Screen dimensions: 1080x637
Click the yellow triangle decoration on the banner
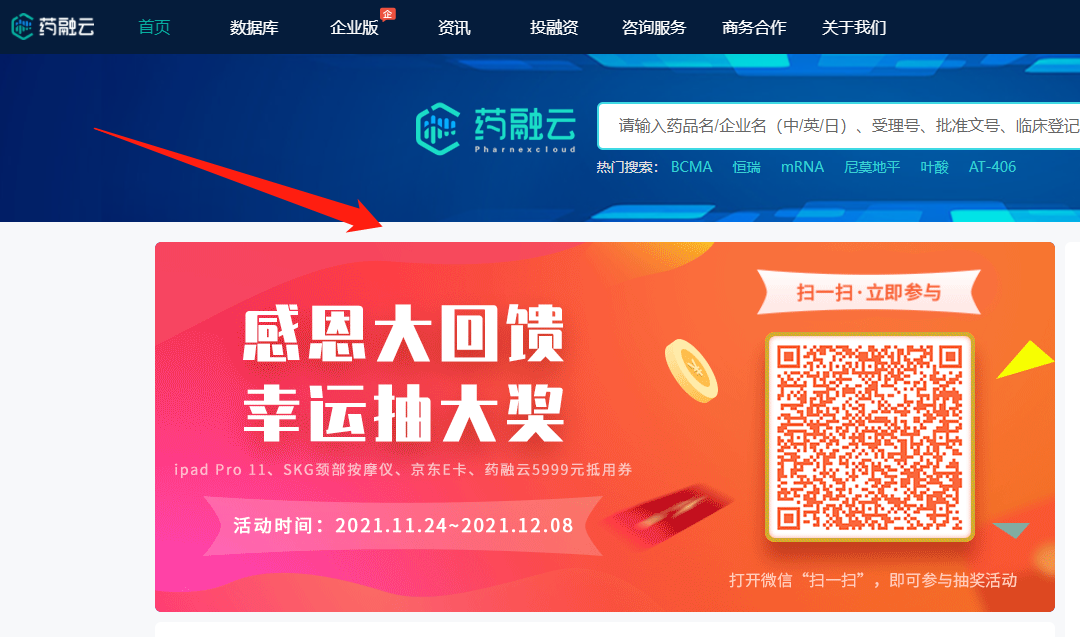[1026, 359]
